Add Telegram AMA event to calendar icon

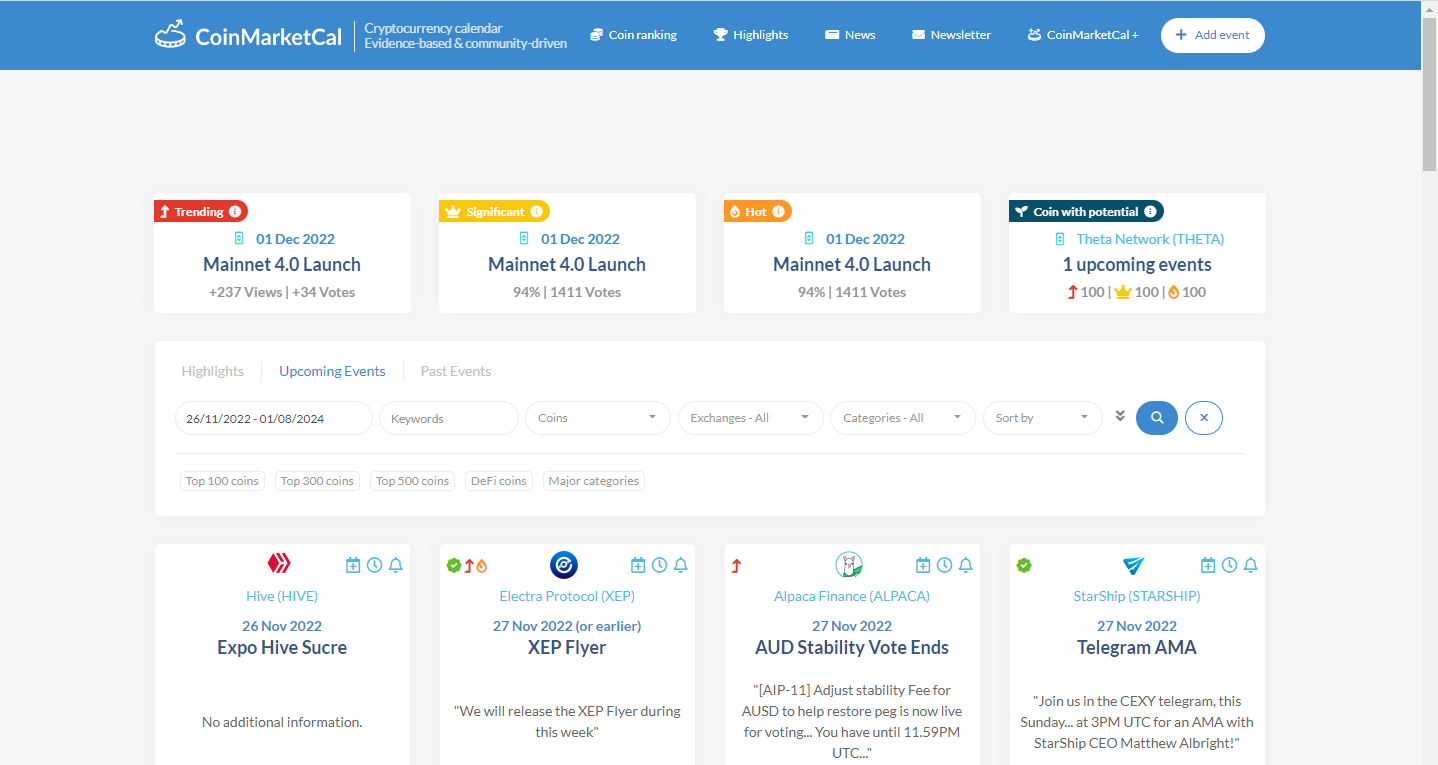click(1208, 566)
